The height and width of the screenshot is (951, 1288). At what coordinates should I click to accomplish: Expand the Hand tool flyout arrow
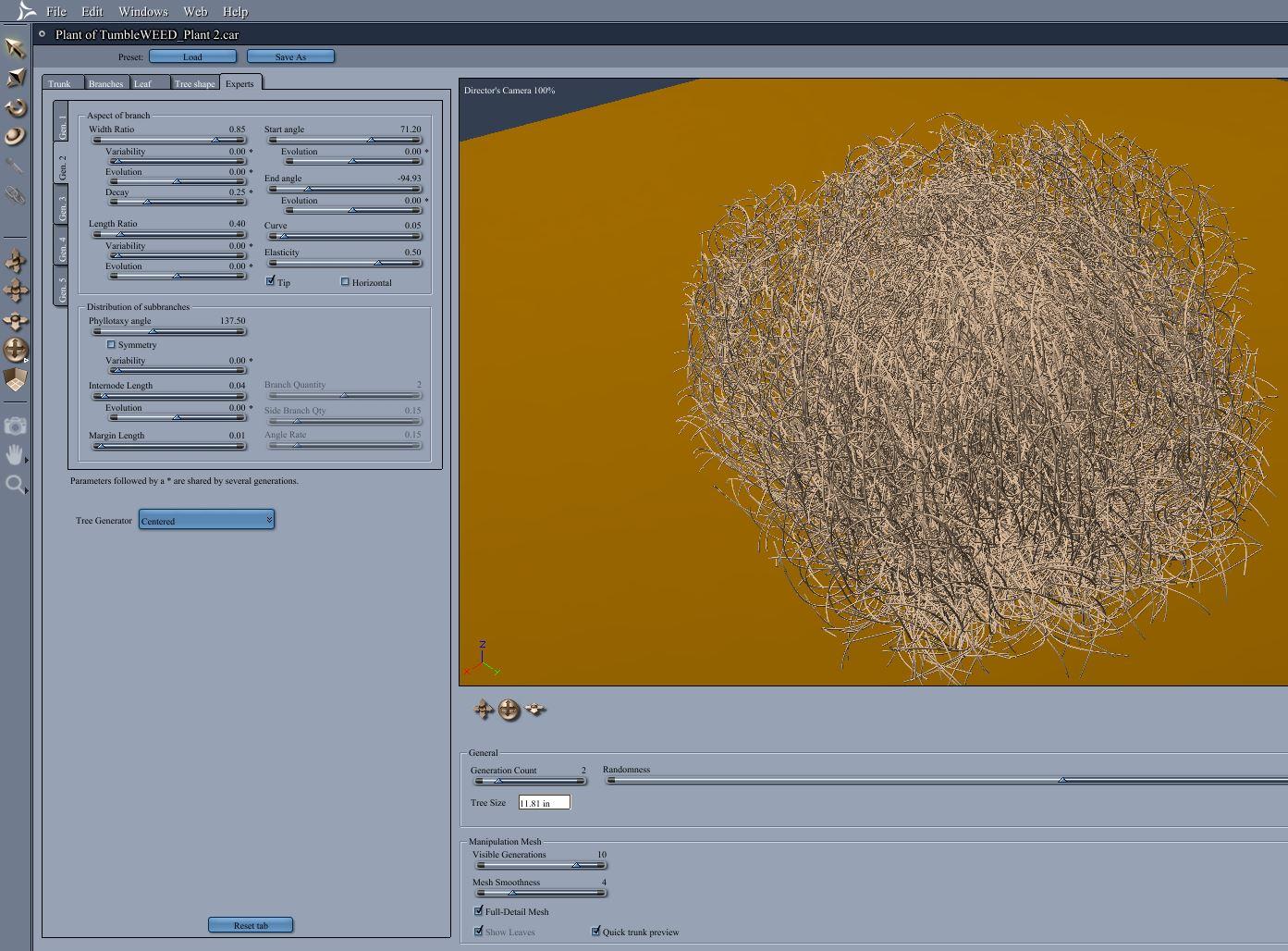26,460
